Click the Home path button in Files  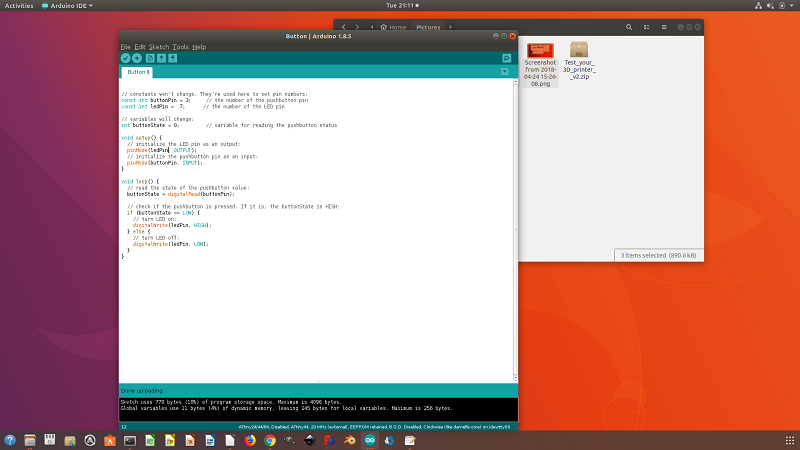tap(393, 27)
